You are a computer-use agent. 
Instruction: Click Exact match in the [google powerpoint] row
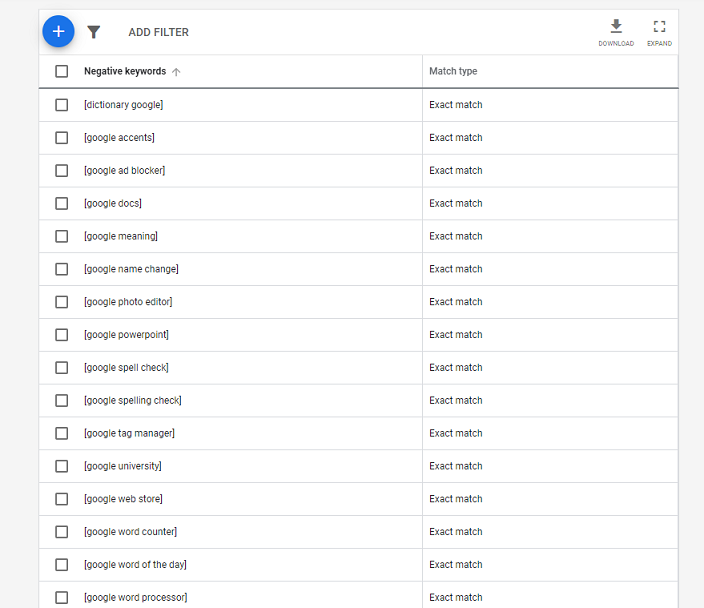click(456, 335)
